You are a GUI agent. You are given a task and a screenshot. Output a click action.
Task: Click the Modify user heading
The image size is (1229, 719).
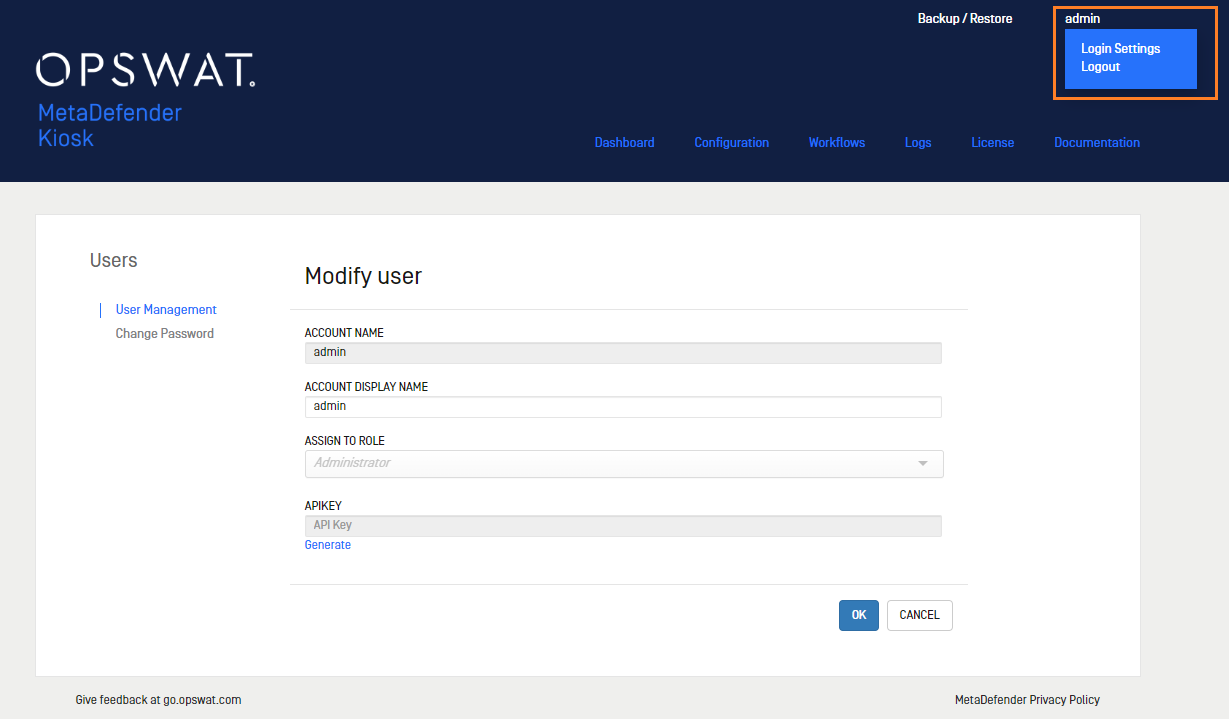tap(363, 276)
